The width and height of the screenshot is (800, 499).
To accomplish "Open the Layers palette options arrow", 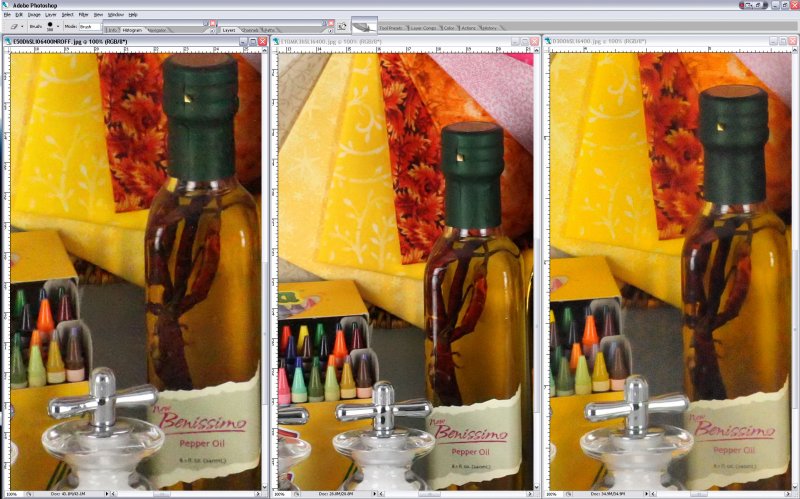I will [x=331, y=31].
